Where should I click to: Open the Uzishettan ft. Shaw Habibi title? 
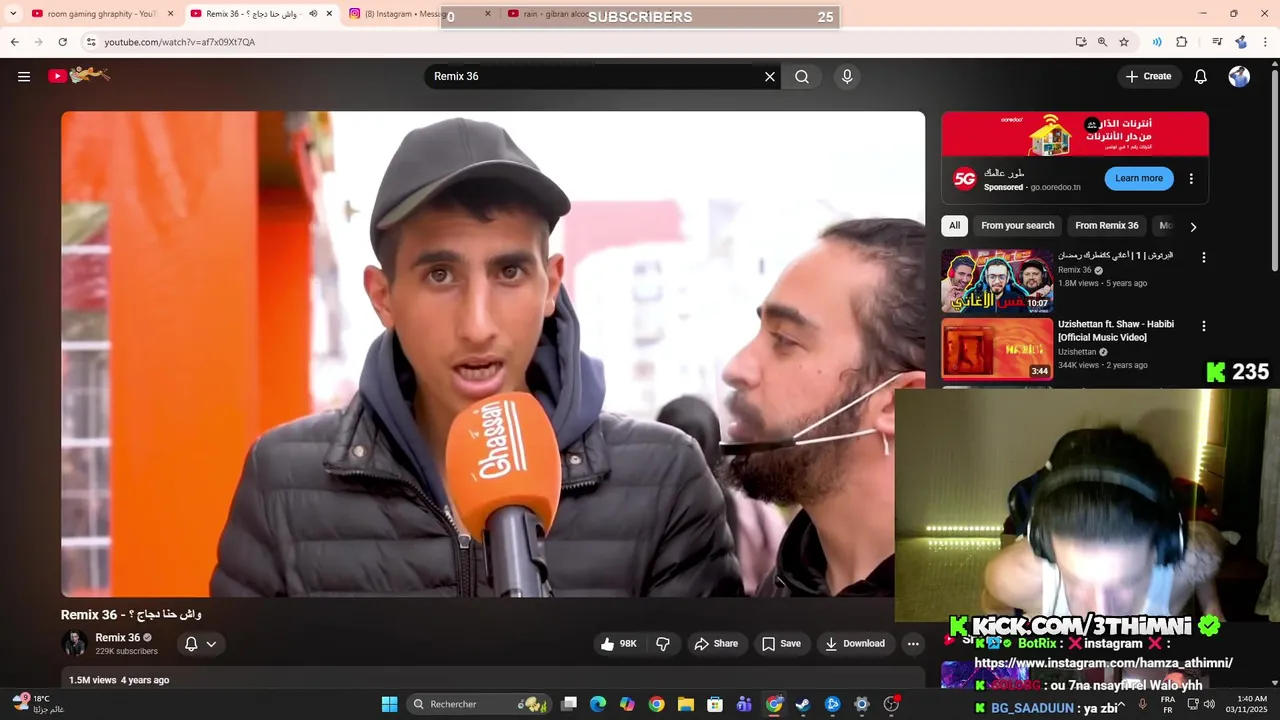tap(1116, 331)
